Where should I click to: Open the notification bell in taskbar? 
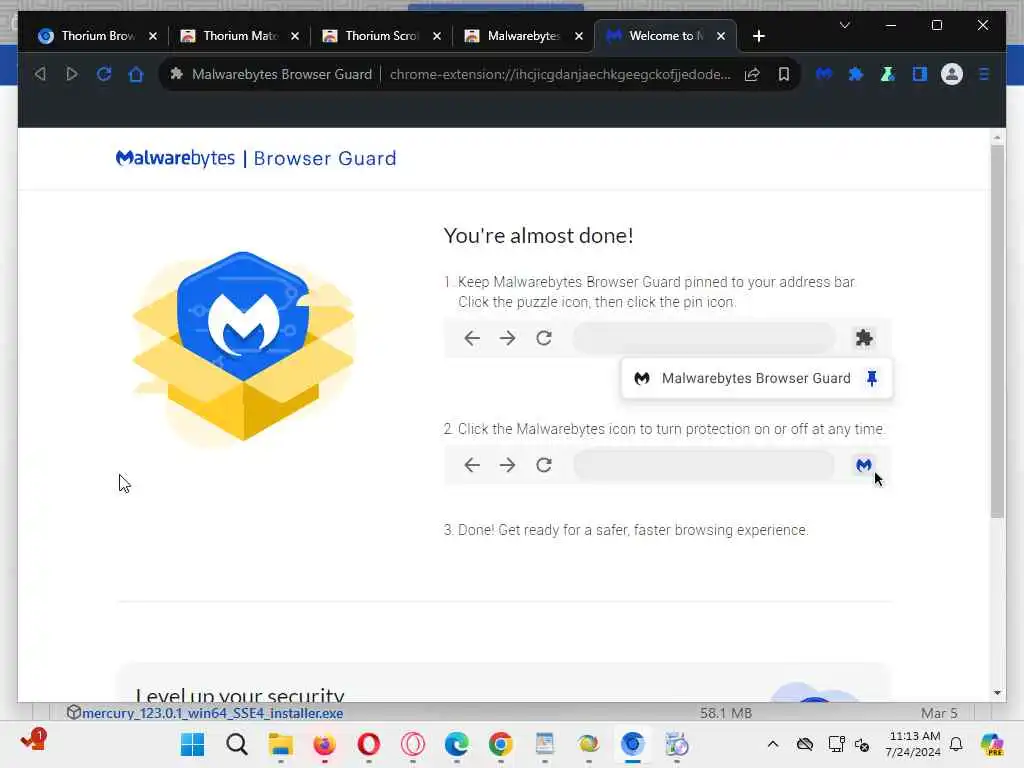pyautogui.click(x=956, y=744)
